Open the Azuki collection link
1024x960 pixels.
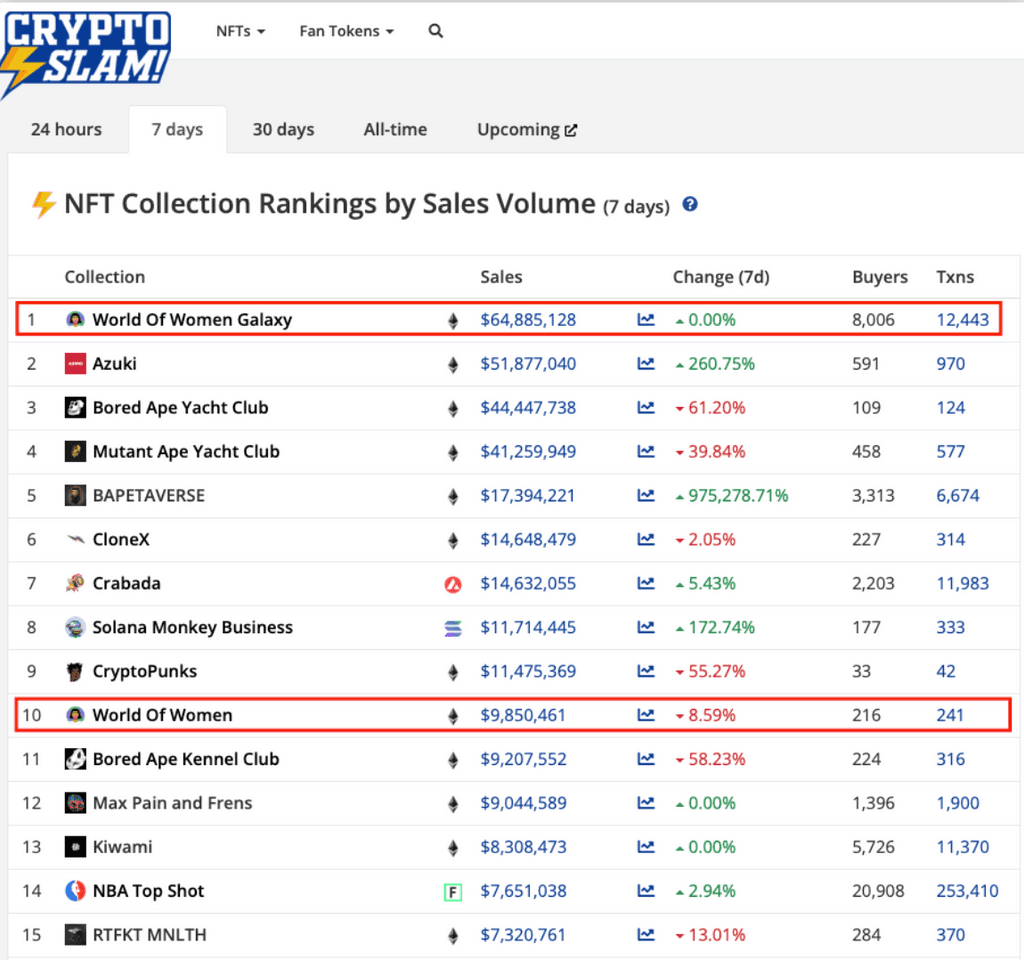tap(114, 364)
